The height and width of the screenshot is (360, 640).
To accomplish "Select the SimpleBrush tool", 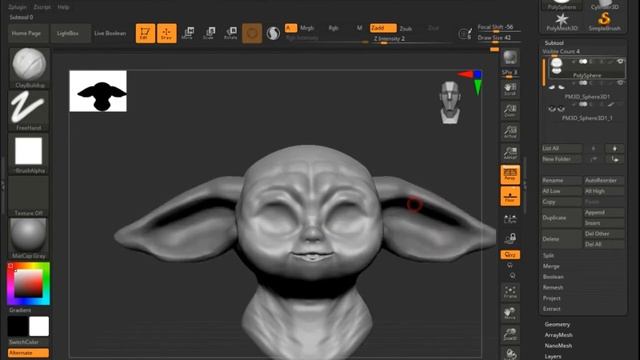I will [x=604, y=21].
